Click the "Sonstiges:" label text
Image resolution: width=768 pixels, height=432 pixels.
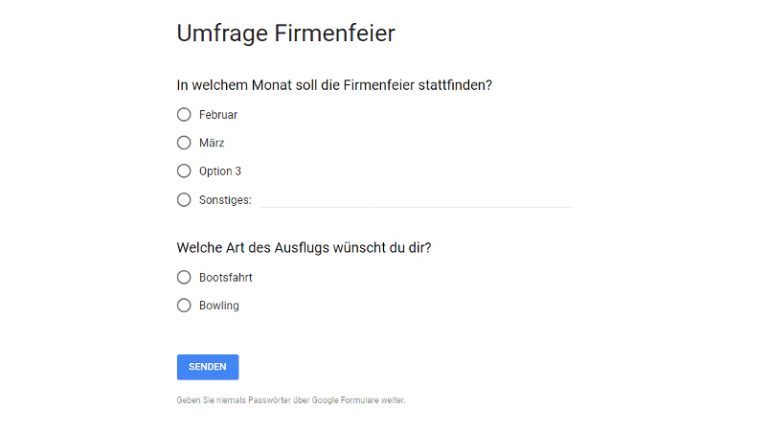(x=225, y=200)
